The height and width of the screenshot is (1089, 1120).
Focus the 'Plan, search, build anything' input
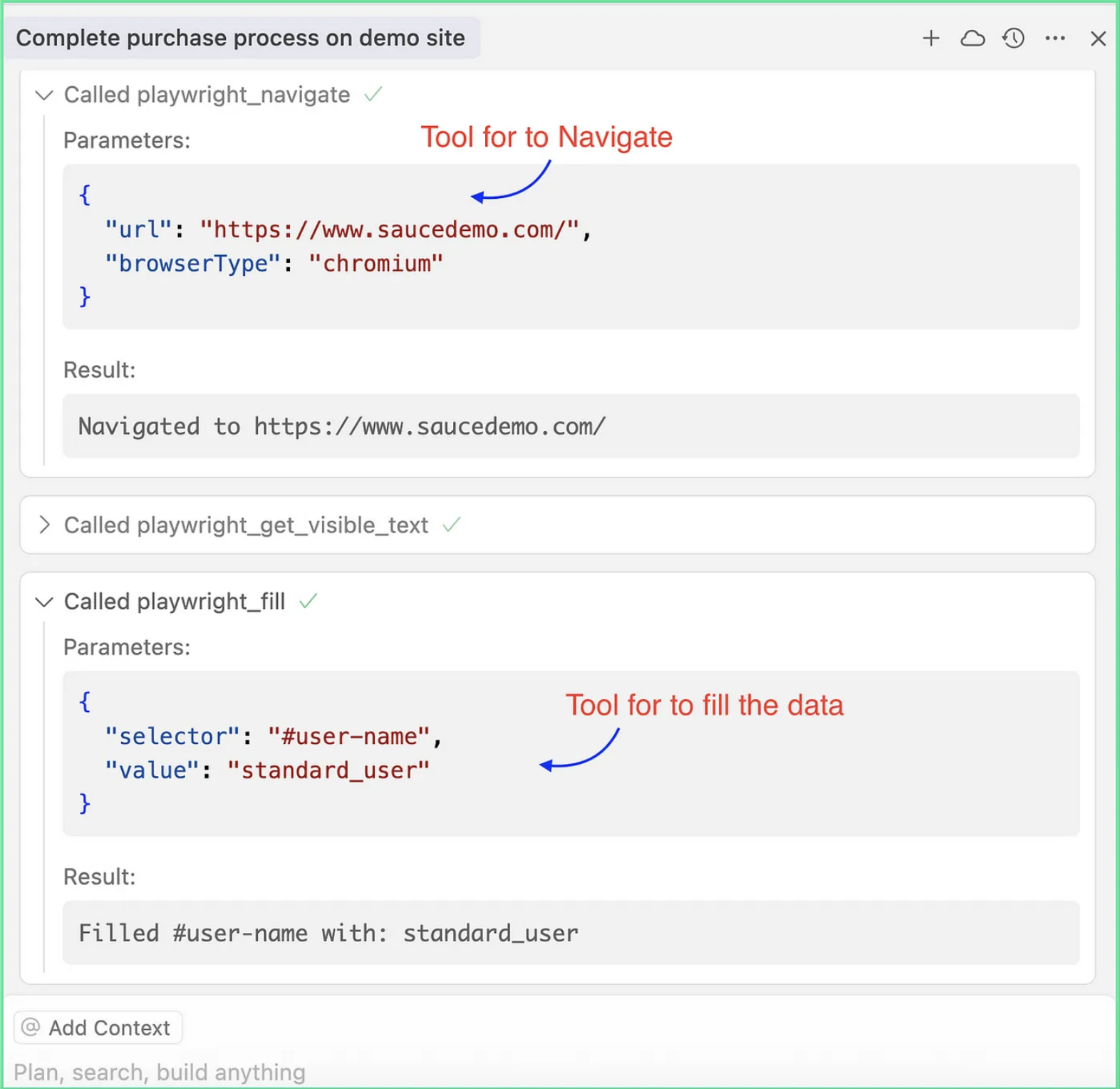coord(160,1072)
